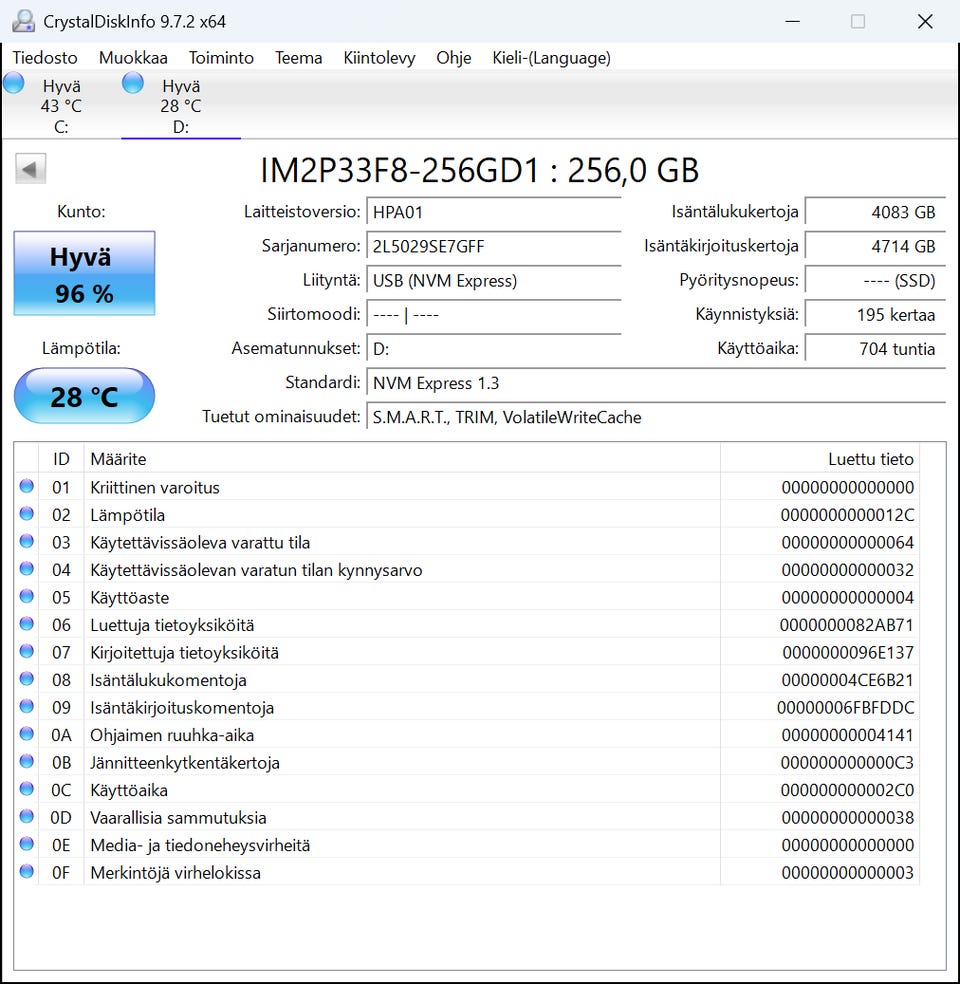Click the 28 °C temperature button
This screenshot has height=984, width=960.
tap(84, 396)
